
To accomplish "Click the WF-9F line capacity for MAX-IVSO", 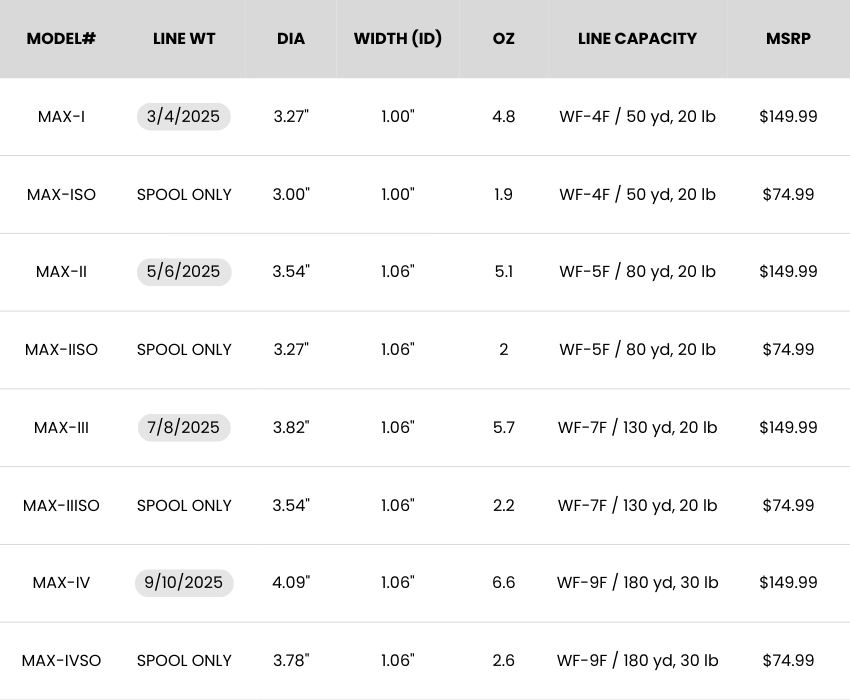I will tap(637, 661).
